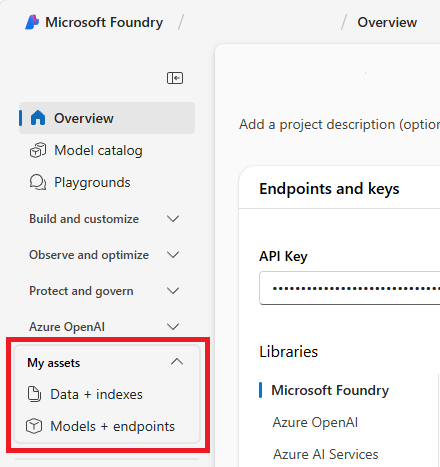Click the Models + endpoints box icon
Screen dimensions: 440x467
tap(34, 426)
